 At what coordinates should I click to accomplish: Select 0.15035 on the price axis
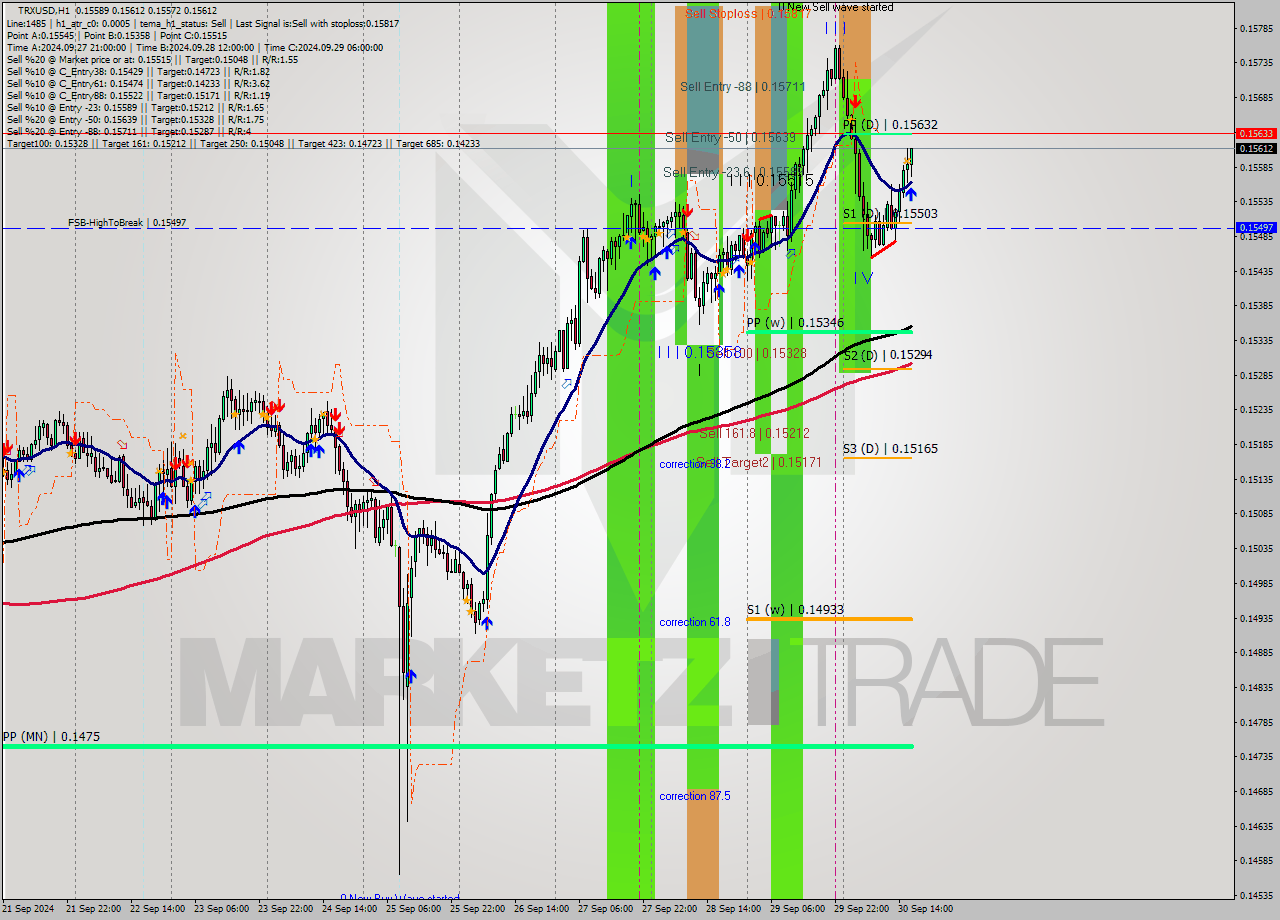1255,548
